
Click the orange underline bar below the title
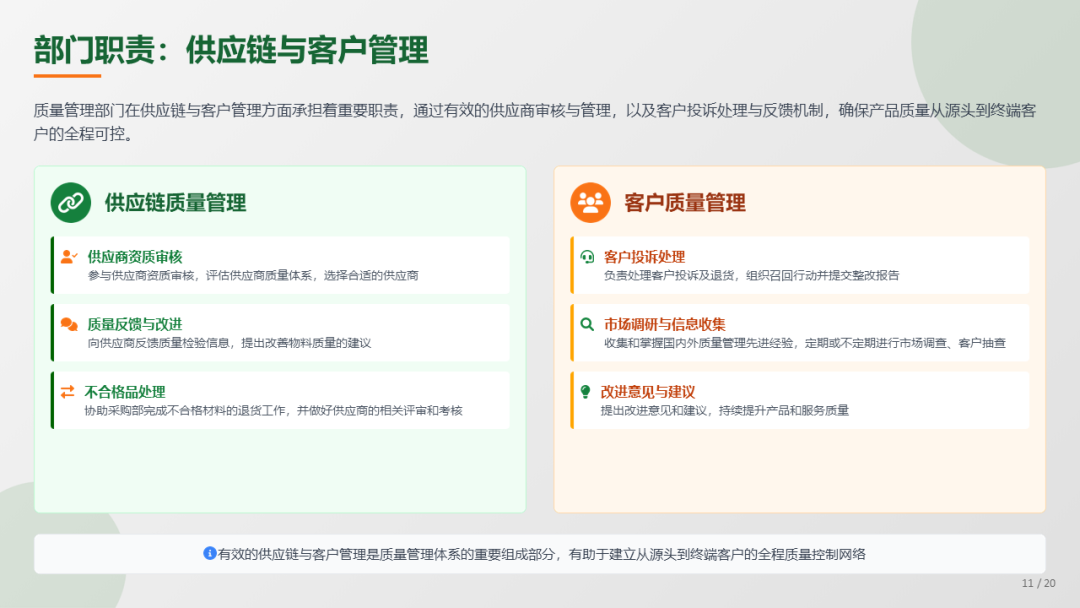(67, 75)
